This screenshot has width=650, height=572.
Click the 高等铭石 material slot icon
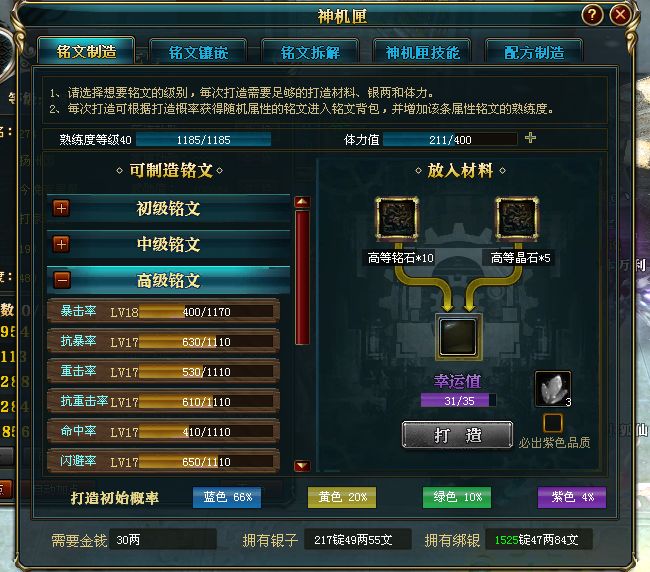tap(397, 218)
